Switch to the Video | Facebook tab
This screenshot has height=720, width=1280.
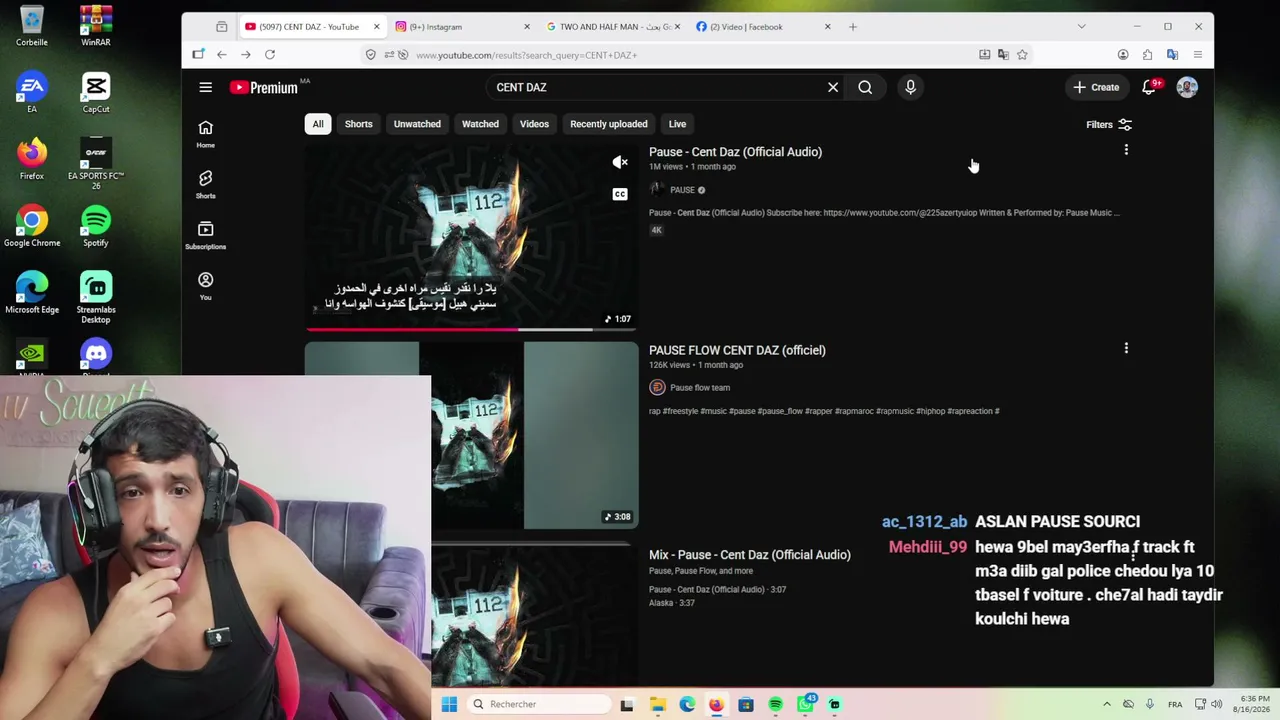pyautogui.click(x=763, y=27)
